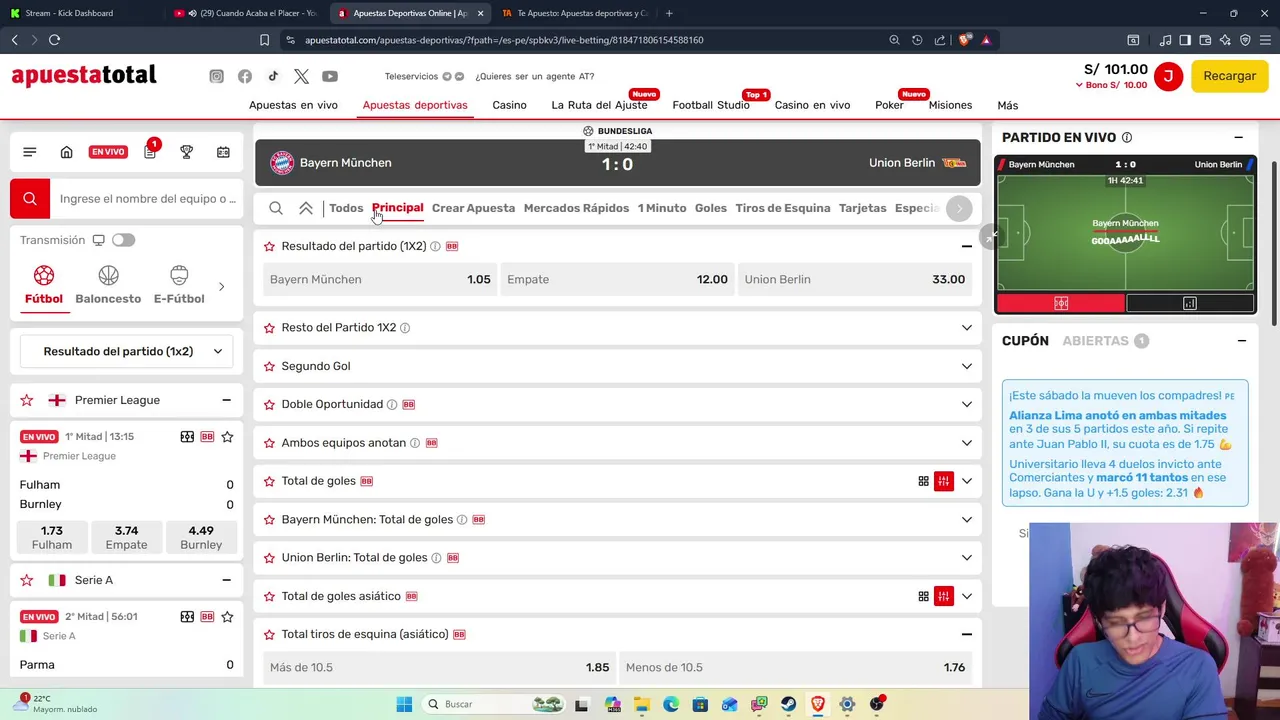Open the calendar schedule icon
Image resolution: width=1280 pixels, height=720 pixels.
coord(223,152)
